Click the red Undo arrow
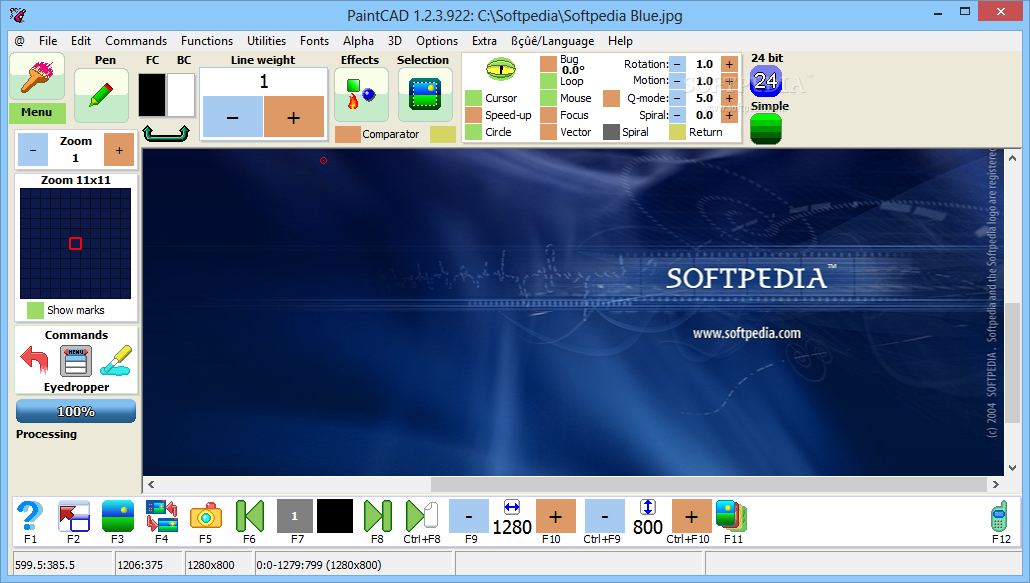 coord(35,361)
